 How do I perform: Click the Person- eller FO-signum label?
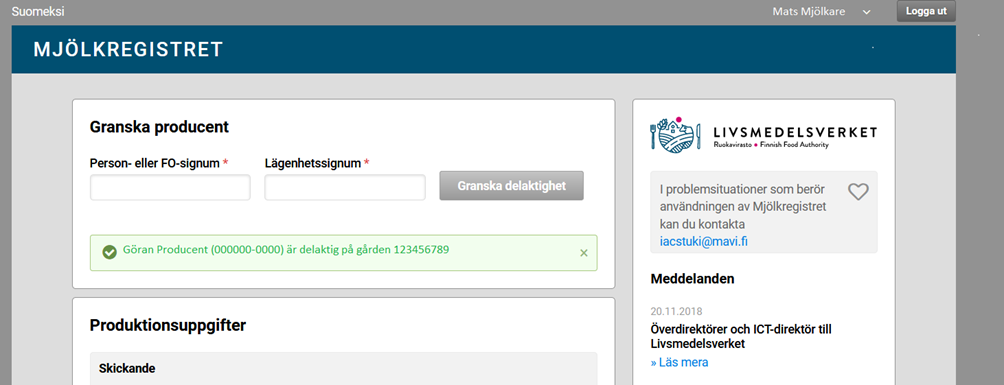coord(159,163)
